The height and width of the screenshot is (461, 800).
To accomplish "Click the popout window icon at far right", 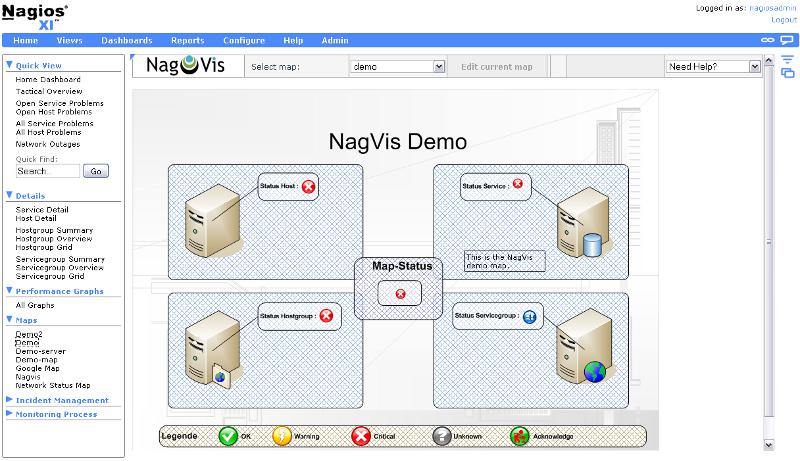I will coord(788,73).
